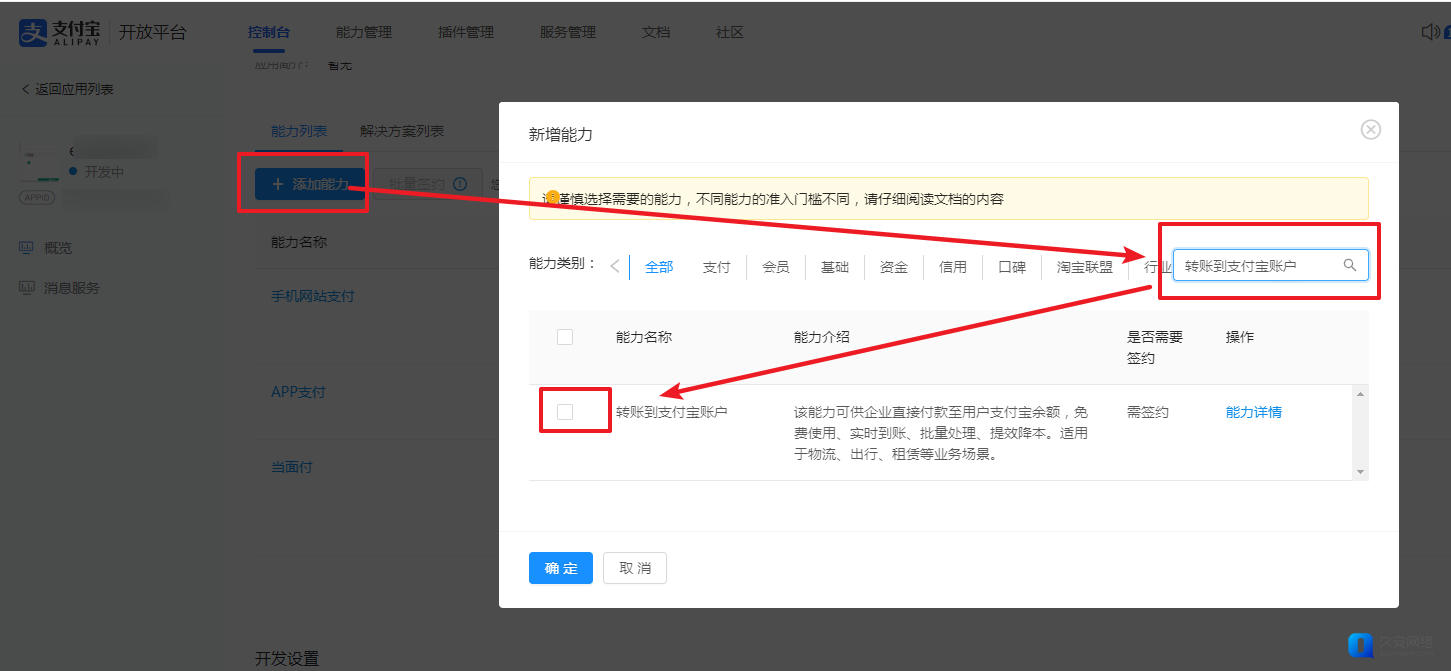Toggle the select-all checkbox in table header
The width and height of the screenshot is (1451, 671).
click(x=565, y=337)
